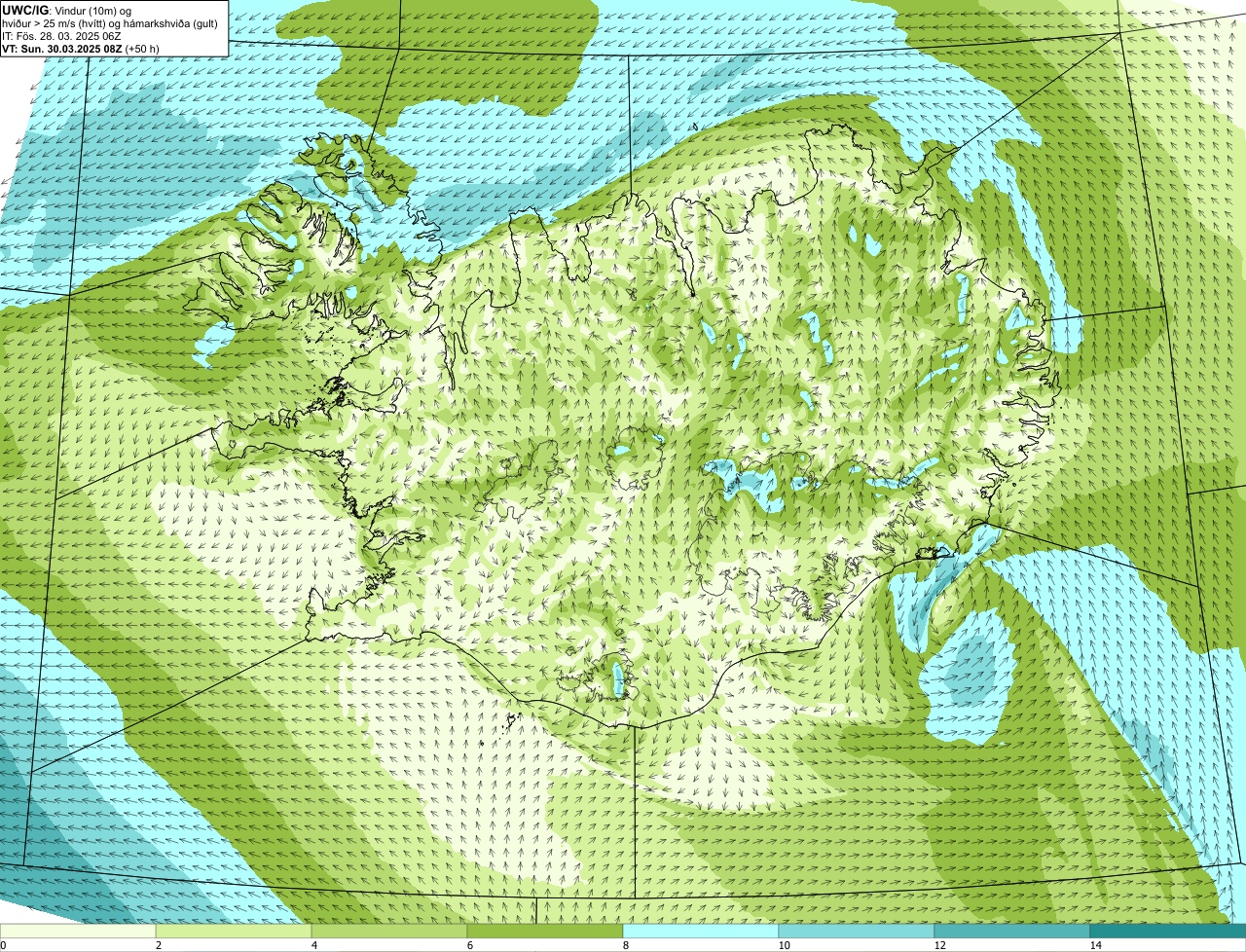Click the light green 2–4 legend segment
Viewport: 1246px width, 952px height.
234,932
